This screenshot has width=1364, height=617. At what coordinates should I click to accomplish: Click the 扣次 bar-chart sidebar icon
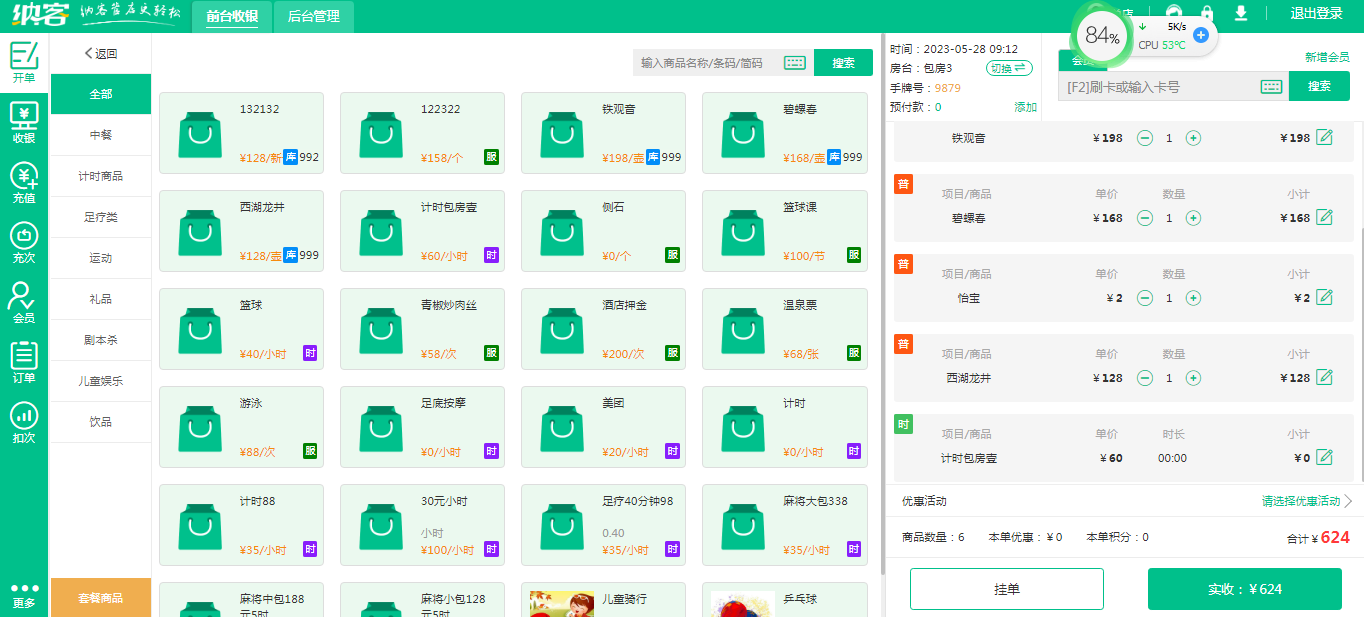[x=24, y=421]
